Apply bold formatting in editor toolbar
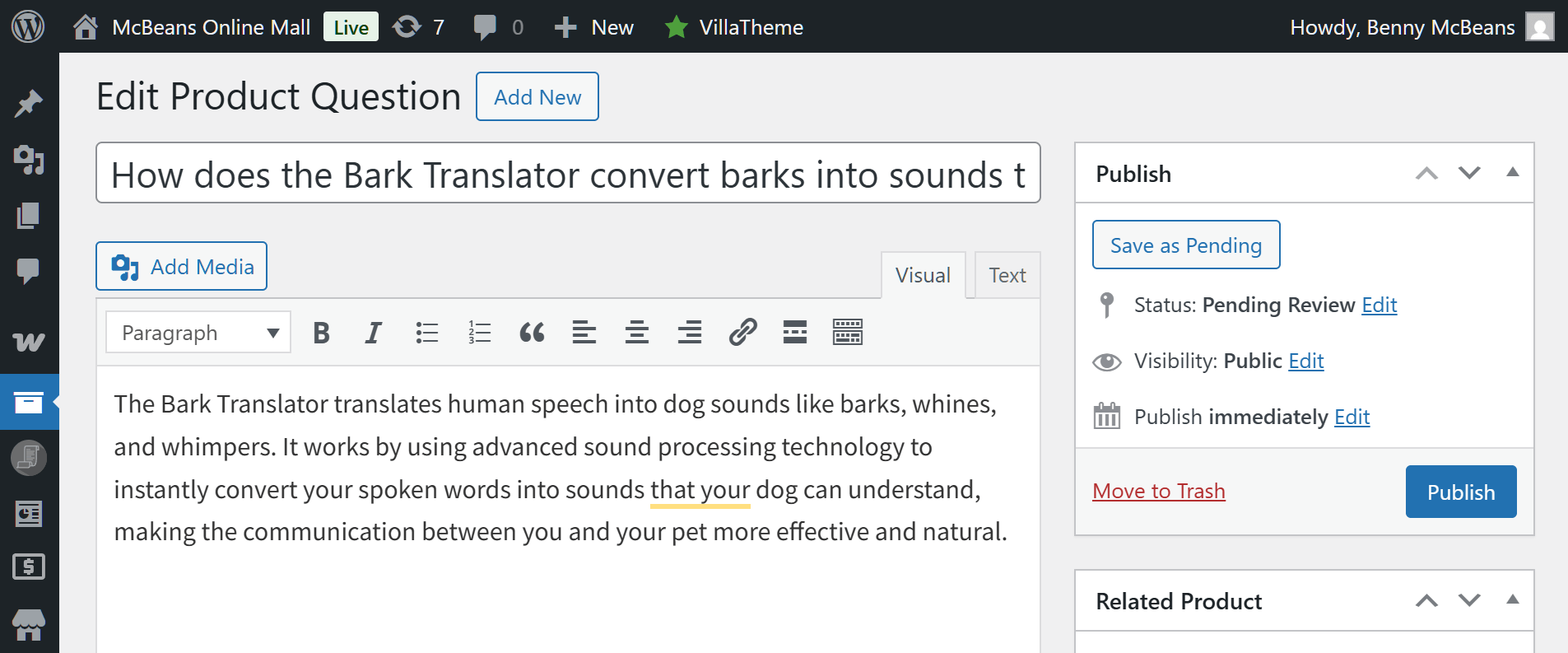This screenshot has width=1568, height=653. [321, 333]
